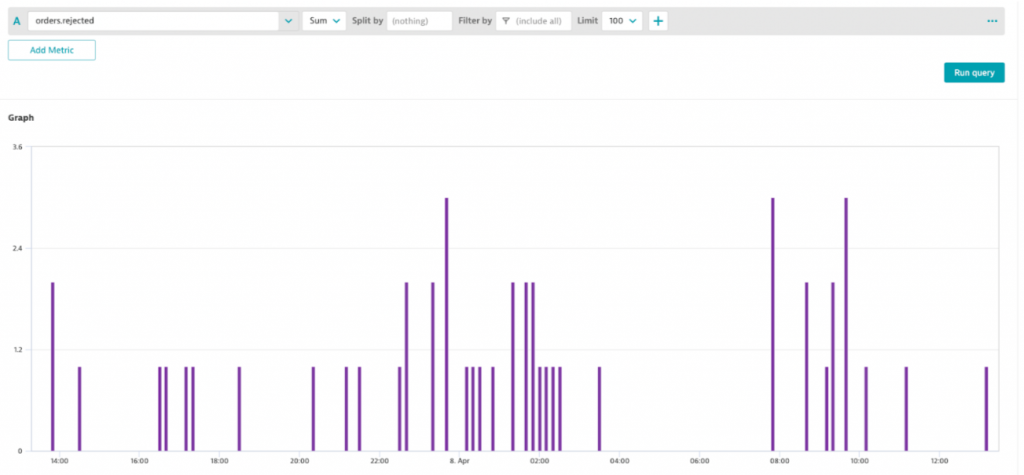Open the three-dot more options menu
Image resolution: width=1024 pixels, height=475 pixels.
click(x=992, y=21)
